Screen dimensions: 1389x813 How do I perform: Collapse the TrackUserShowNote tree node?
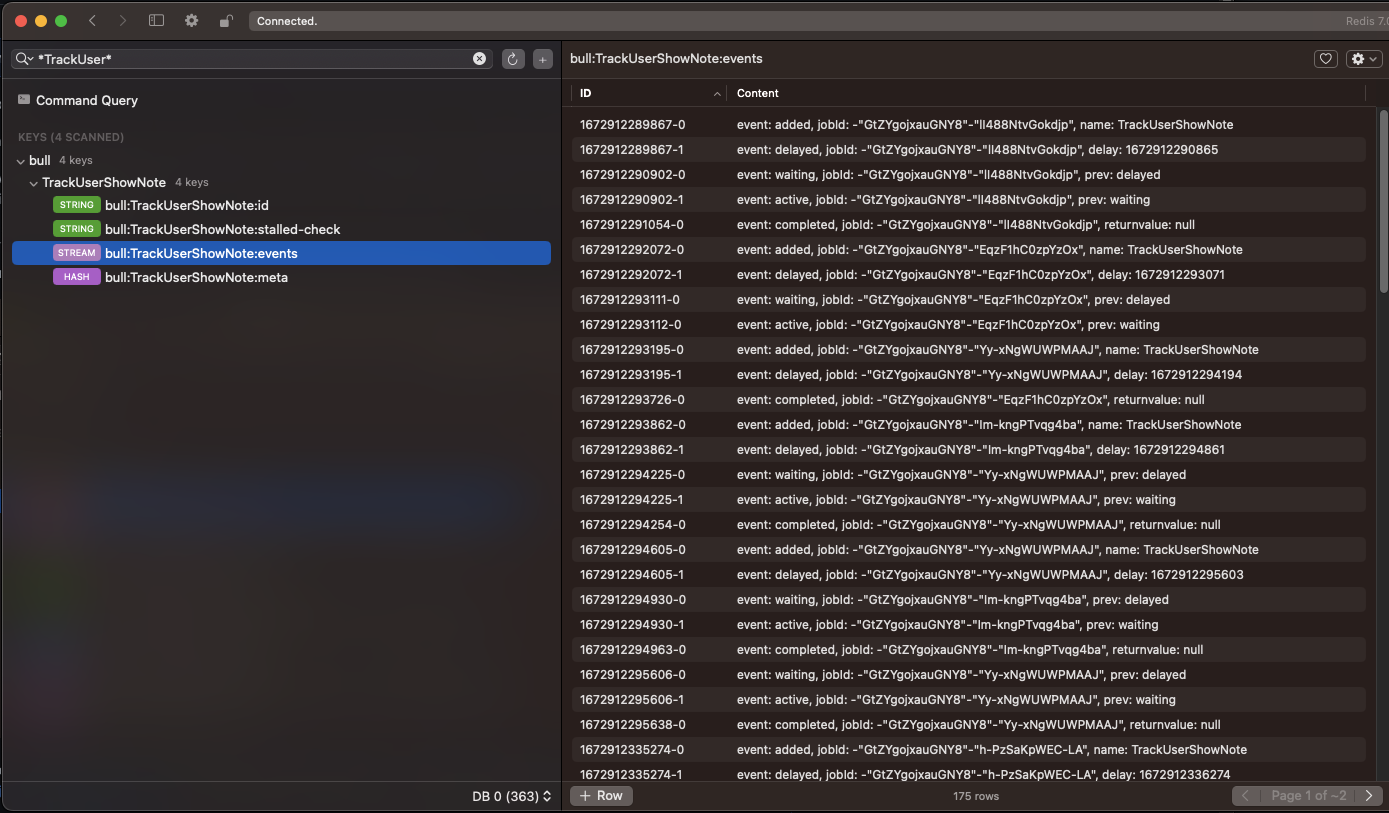pyautogui.click(x=34, y=182)
